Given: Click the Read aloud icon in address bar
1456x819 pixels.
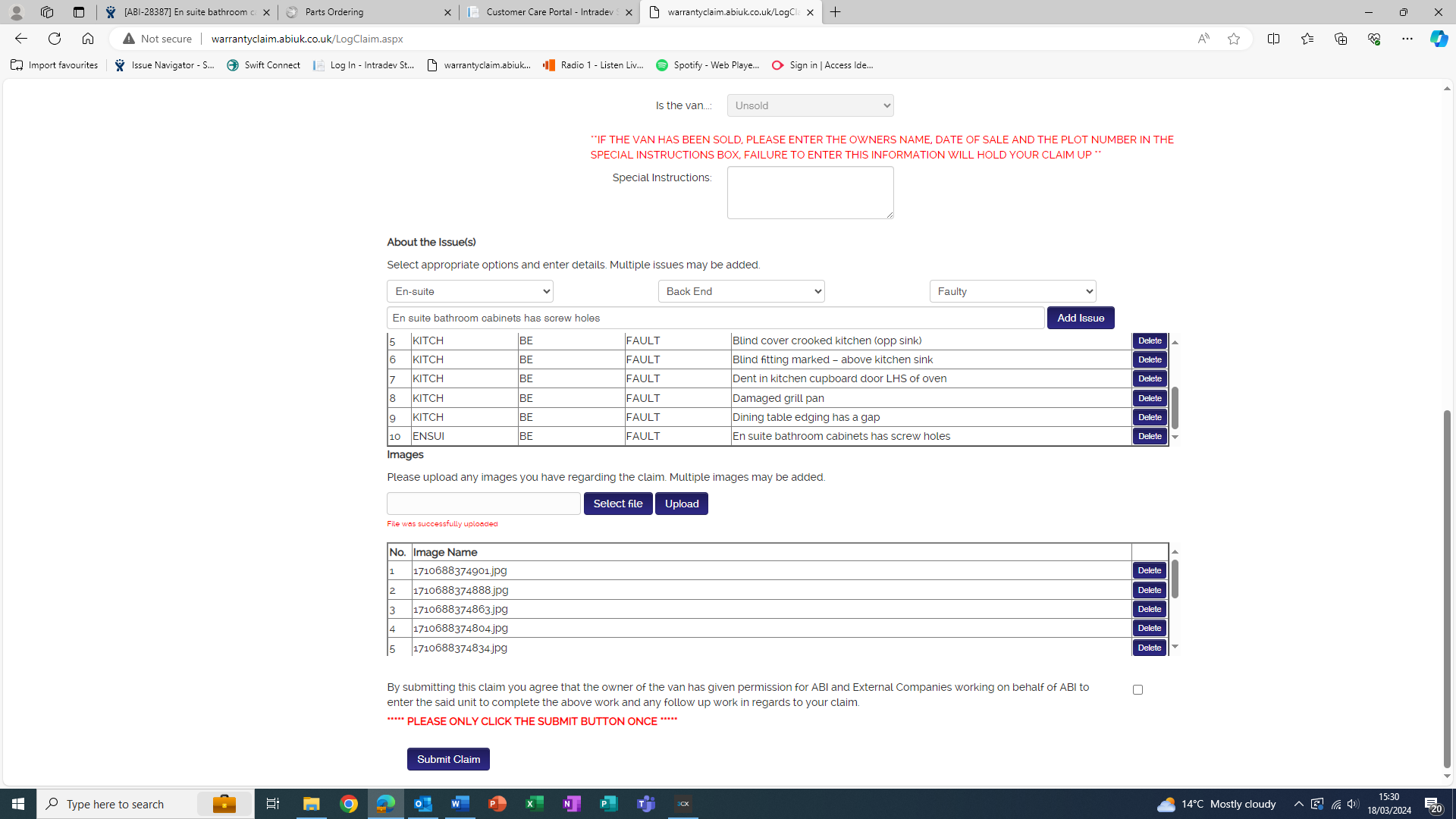Looking at the screenshot, I should pyautogui.click(x=1203, y=39).
